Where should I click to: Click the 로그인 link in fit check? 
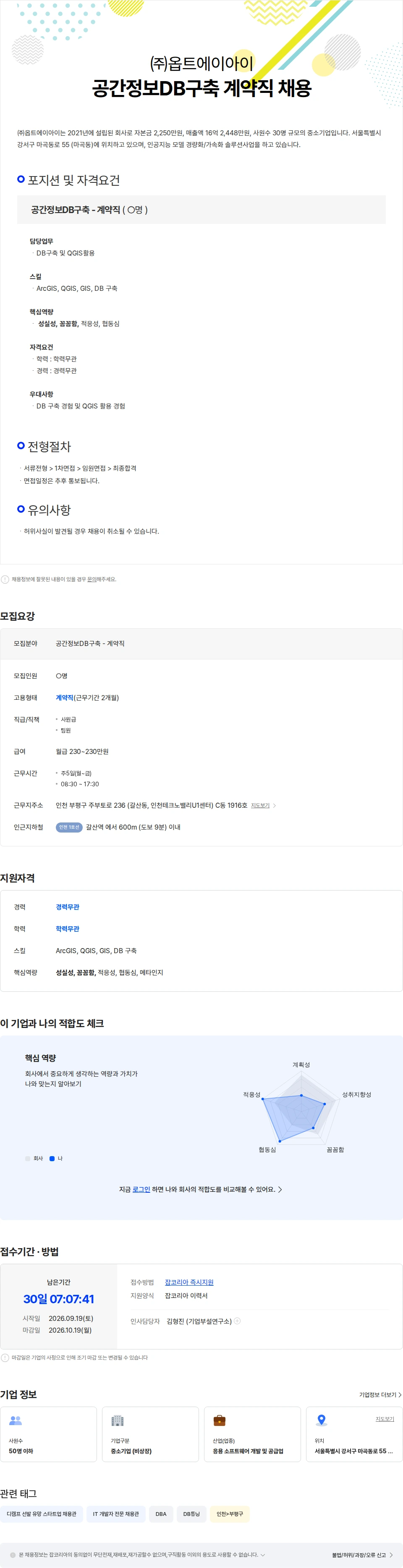[x=141, y=1189]
